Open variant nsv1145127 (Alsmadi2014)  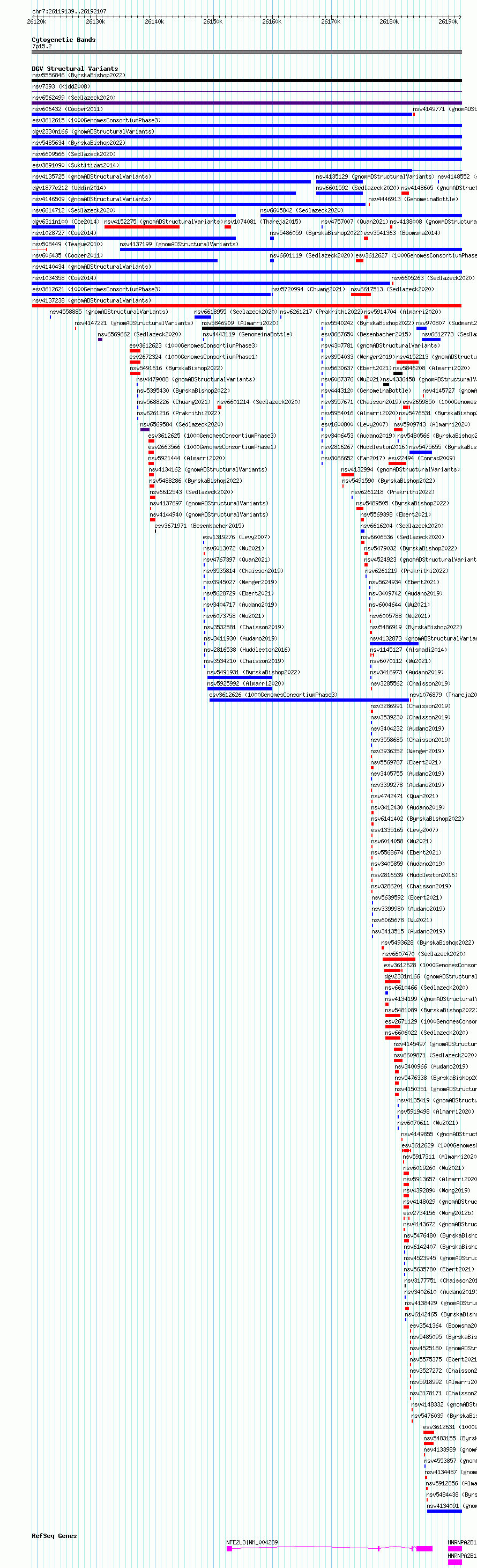(408, 650)
